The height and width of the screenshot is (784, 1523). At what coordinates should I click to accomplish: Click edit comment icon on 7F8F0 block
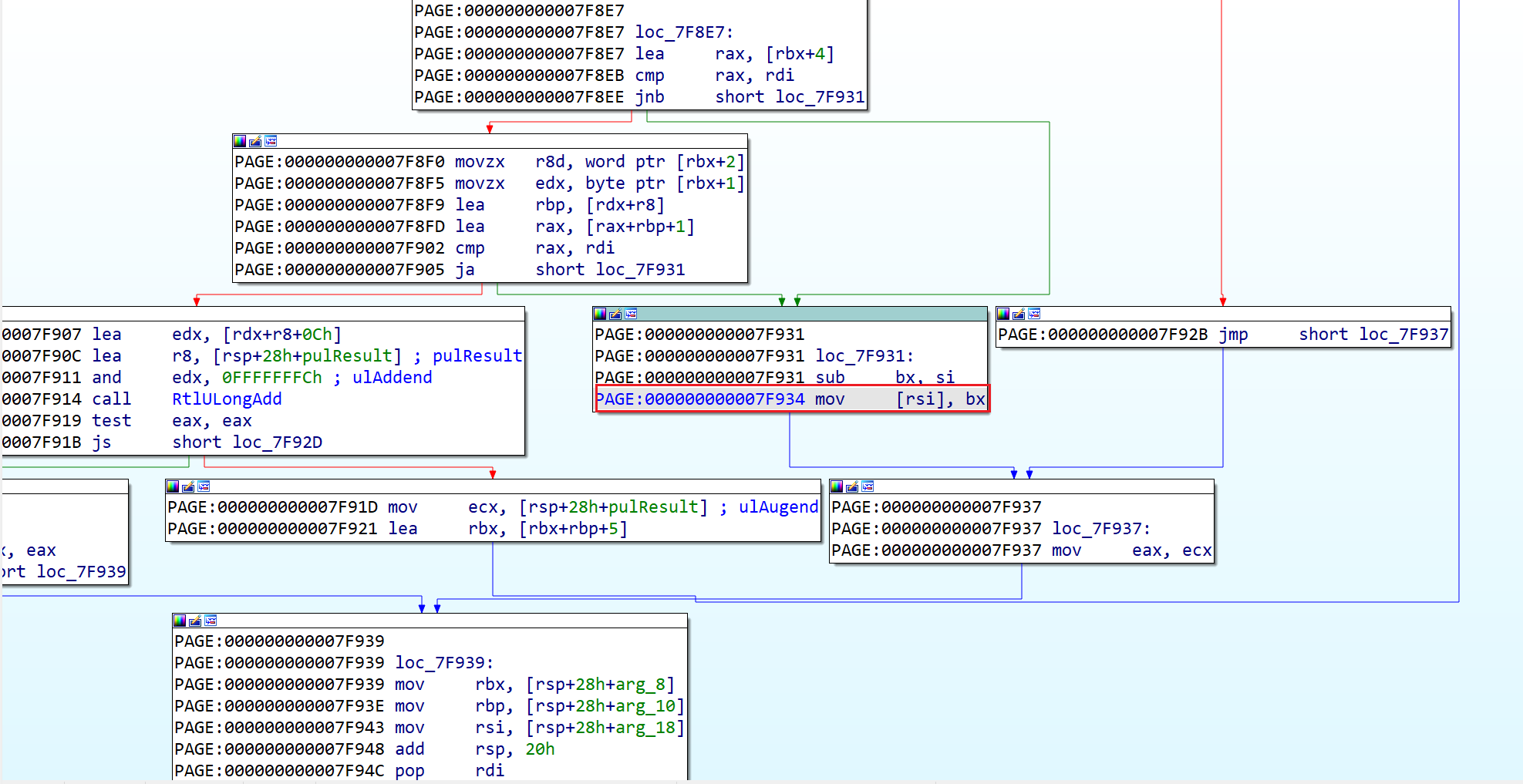(x=255, y=141)
